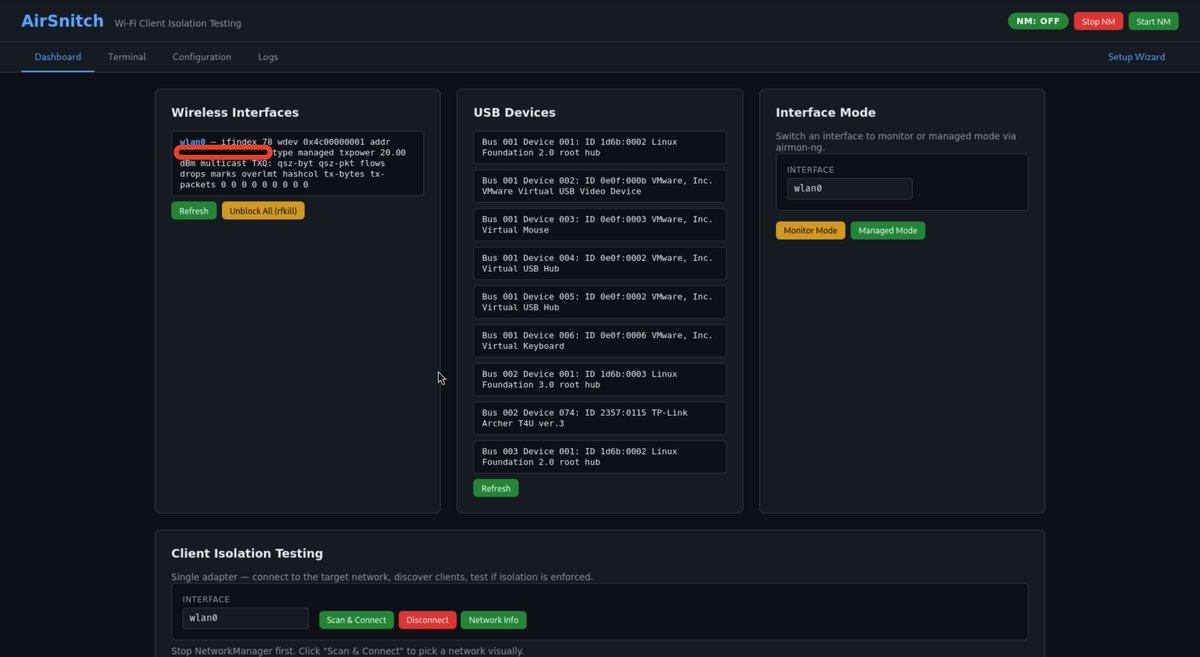This screenshot has width=1200, height=657.
Task: Click the NM: OFF status badge
Action: 1038,21
